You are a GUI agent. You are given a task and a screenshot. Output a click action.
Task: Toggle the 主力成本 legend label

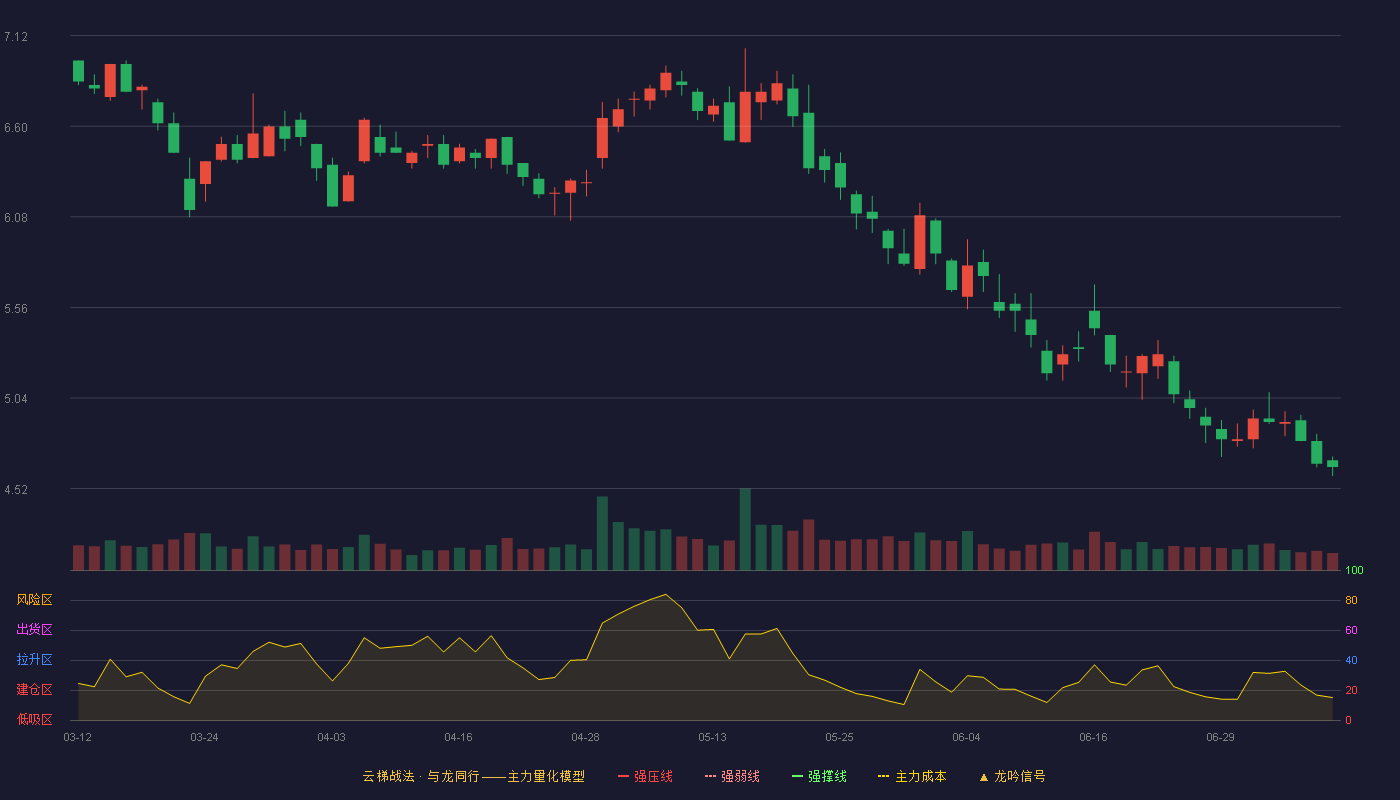coord(921,776)
